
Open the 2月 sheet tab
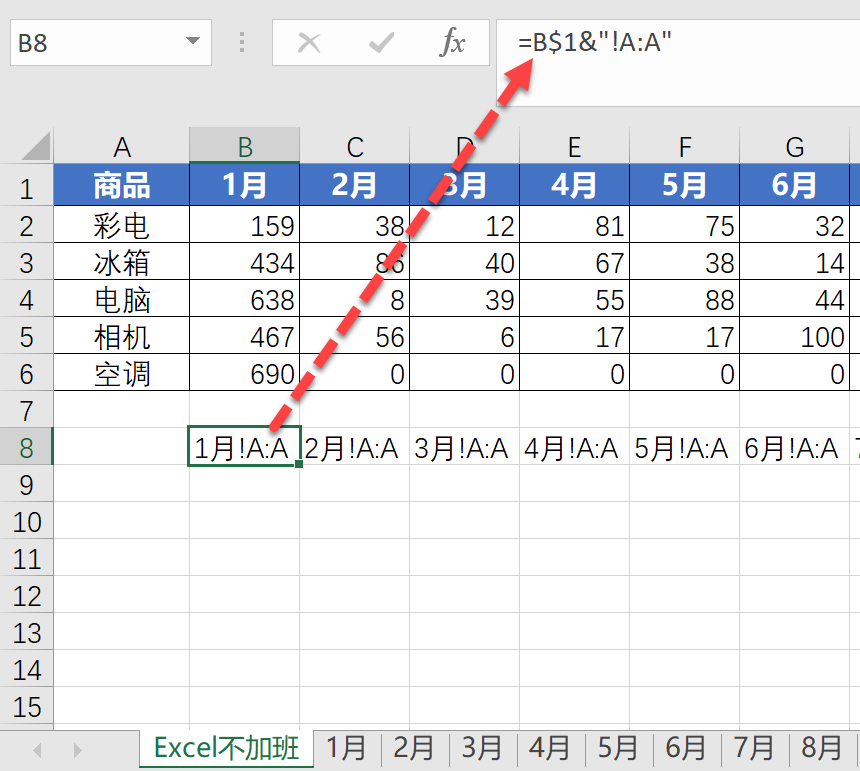pos(414,749)
